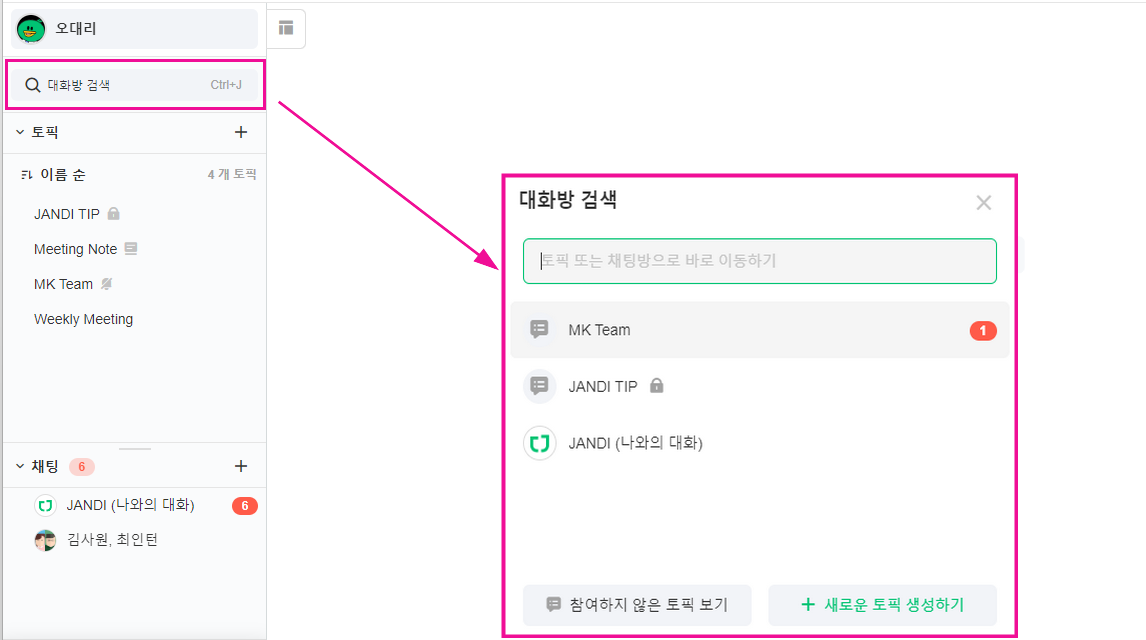
Task: Start a new chat with plus icon
Action: click(x=240, y=466)
